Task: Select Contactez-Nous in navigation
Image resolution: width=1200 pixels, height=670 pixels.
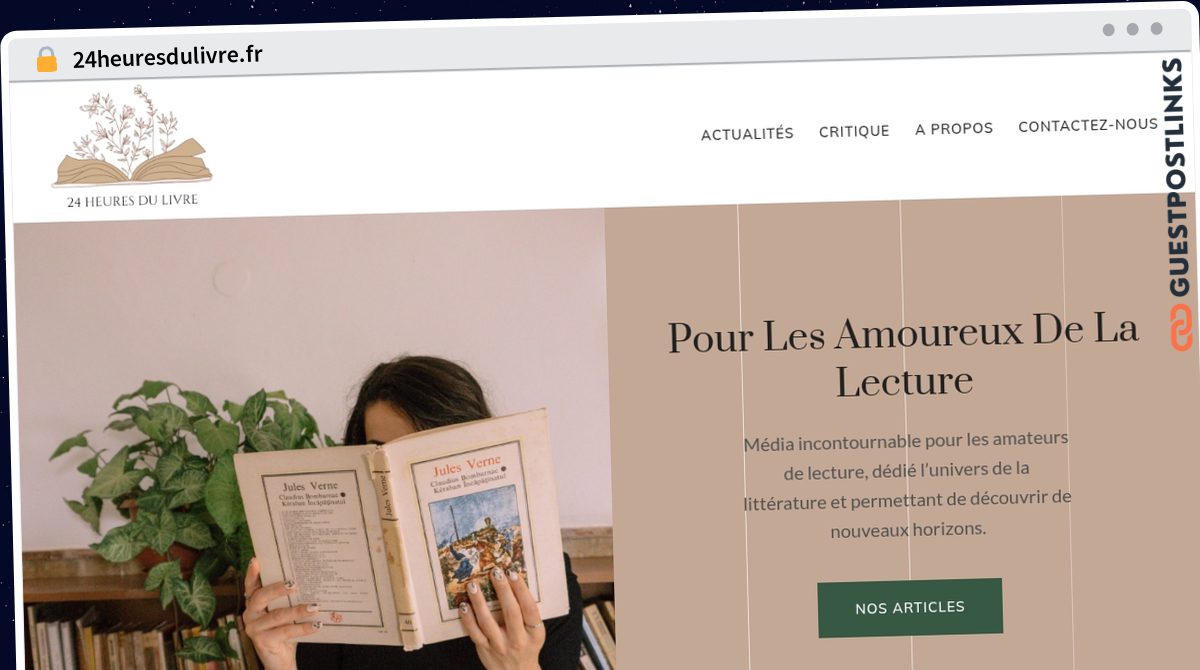Action: click(1088, 126)
